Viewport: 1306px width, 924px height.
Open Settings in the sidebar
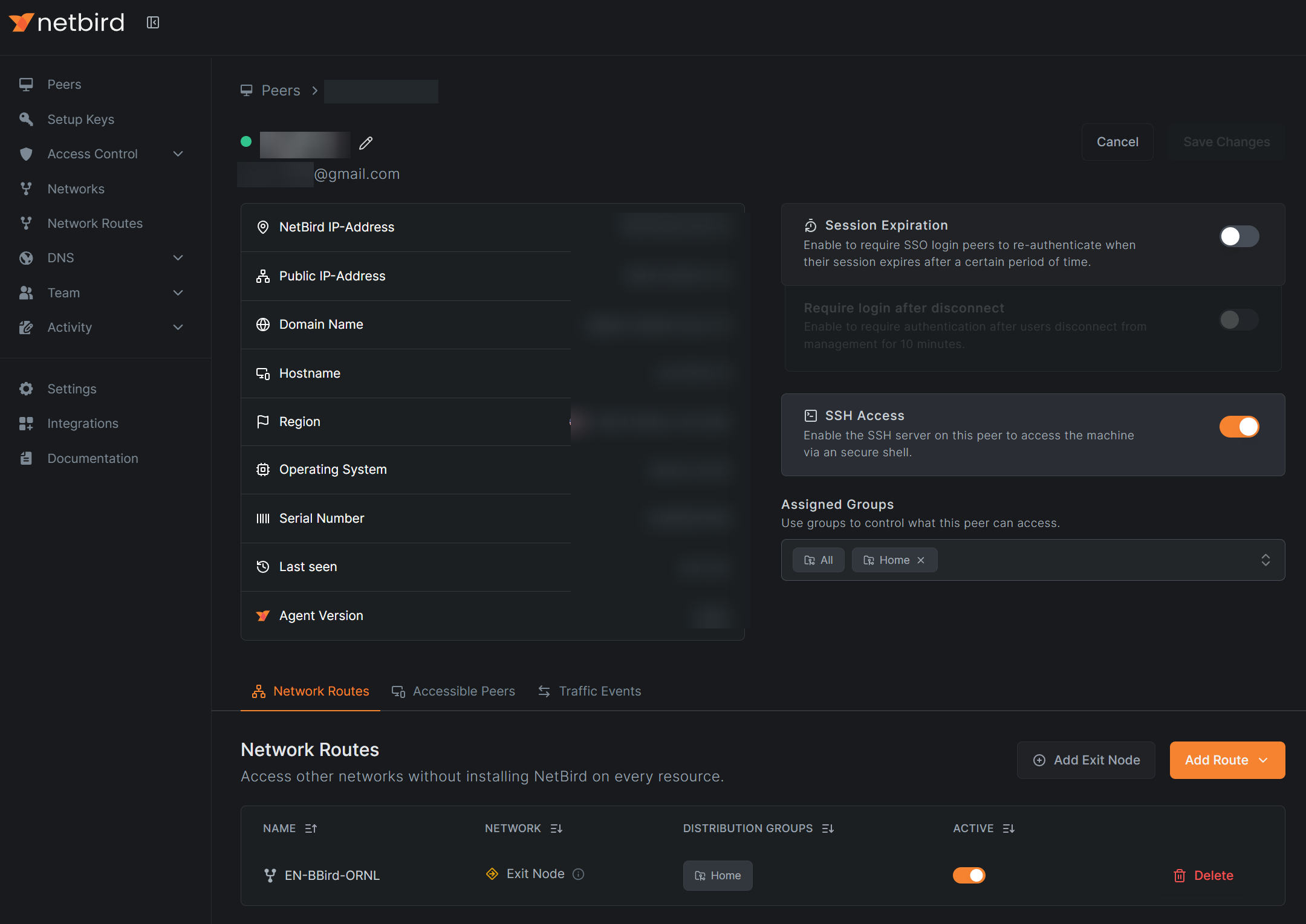point(72,389)
